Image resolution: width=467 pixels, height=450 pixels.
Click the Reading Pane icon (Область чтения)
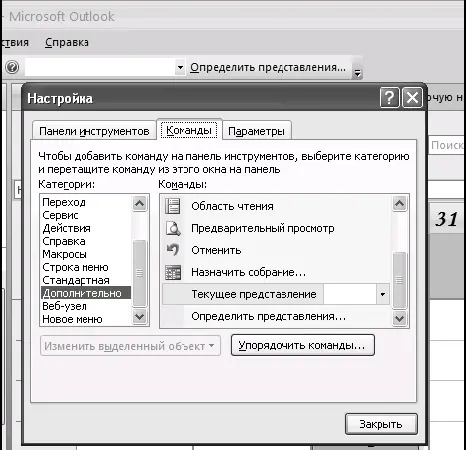pos(173,206)
